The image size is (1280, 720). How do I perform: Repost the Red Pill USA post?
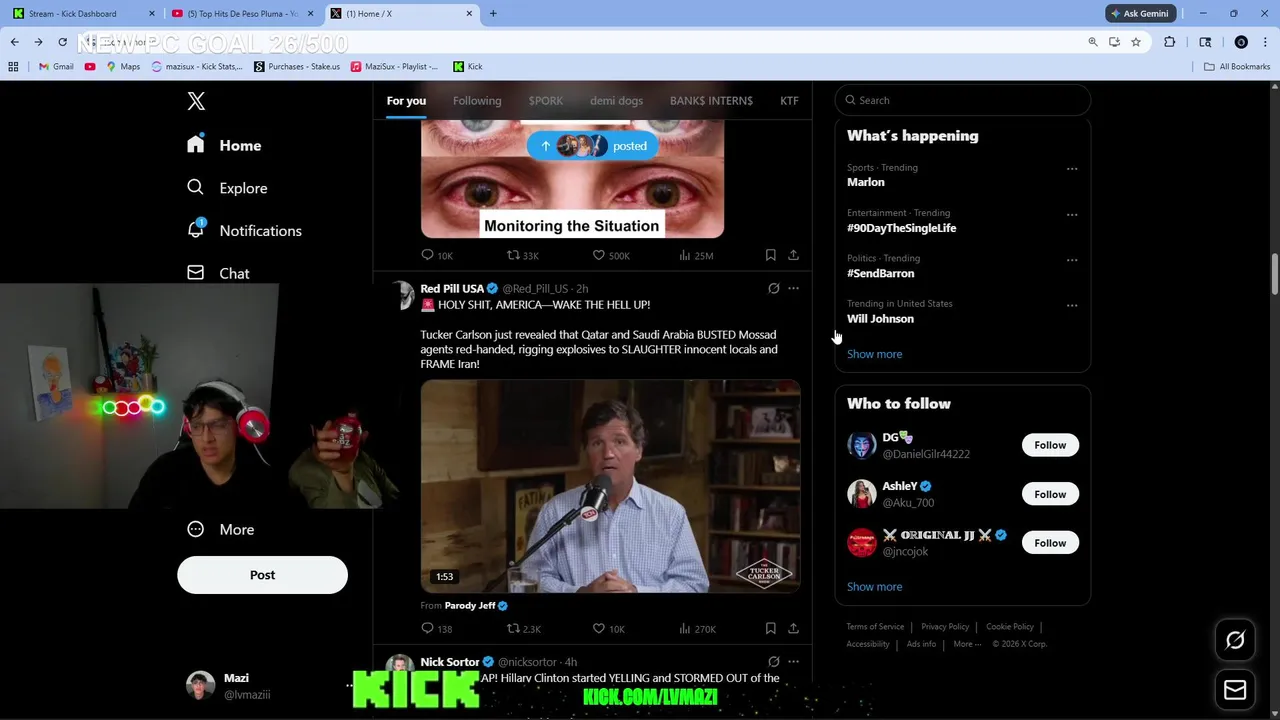pos(523,629)
